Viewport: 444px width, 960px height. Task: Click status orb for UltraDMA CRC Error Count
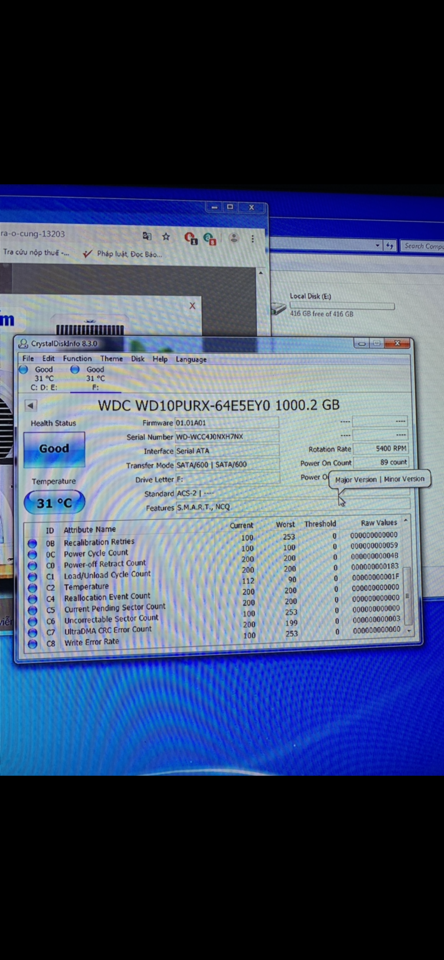pyautogui.click(x=32, y=632)
